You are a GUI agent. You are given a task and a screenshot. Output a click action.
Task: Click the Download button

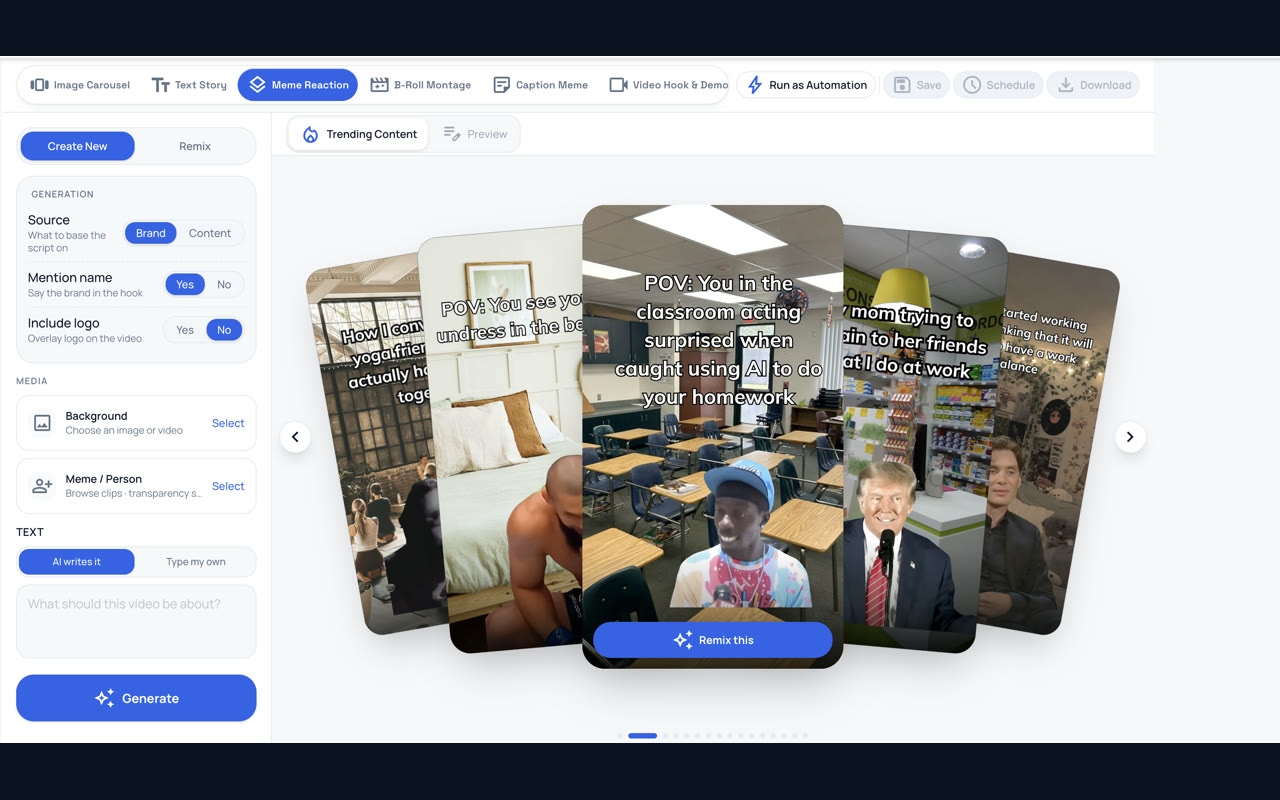[1093, 85]
